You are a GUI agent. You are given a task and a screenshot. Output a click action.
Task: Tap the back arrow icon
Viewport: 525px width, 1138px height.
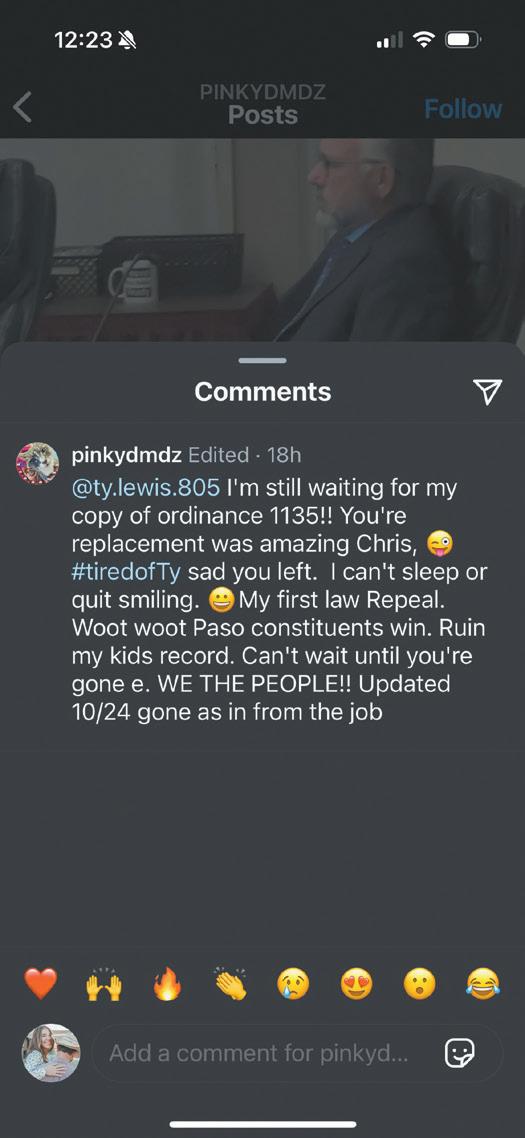coord(23,109)
